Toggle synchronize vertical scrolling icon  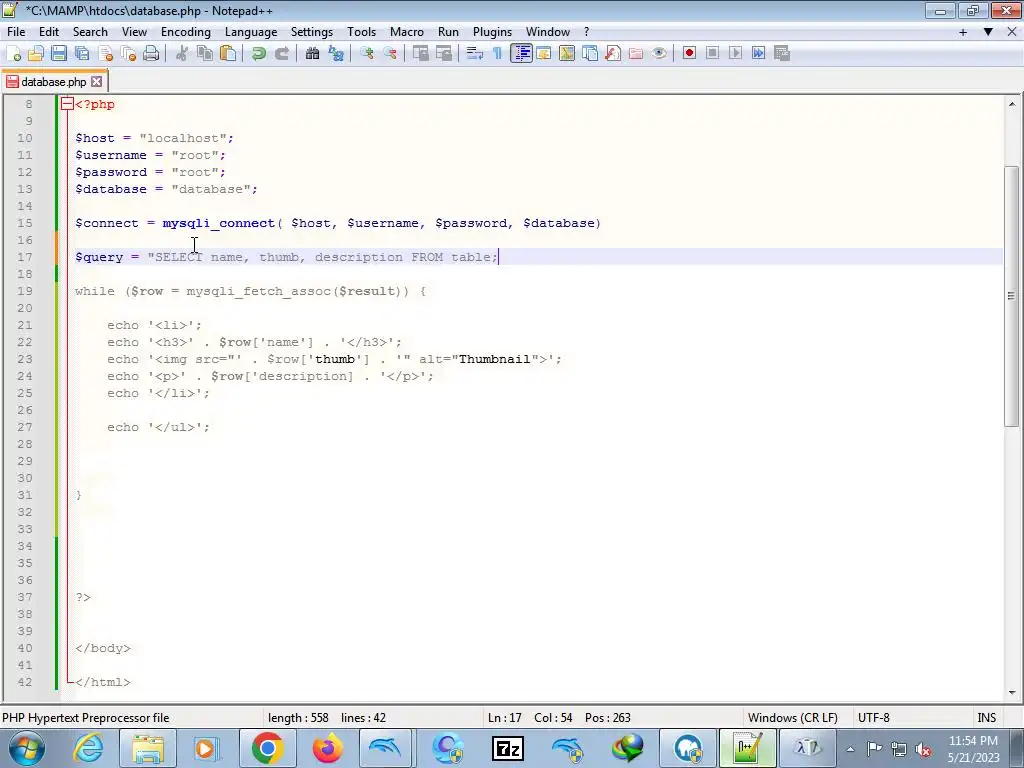(x=421, y=54)
